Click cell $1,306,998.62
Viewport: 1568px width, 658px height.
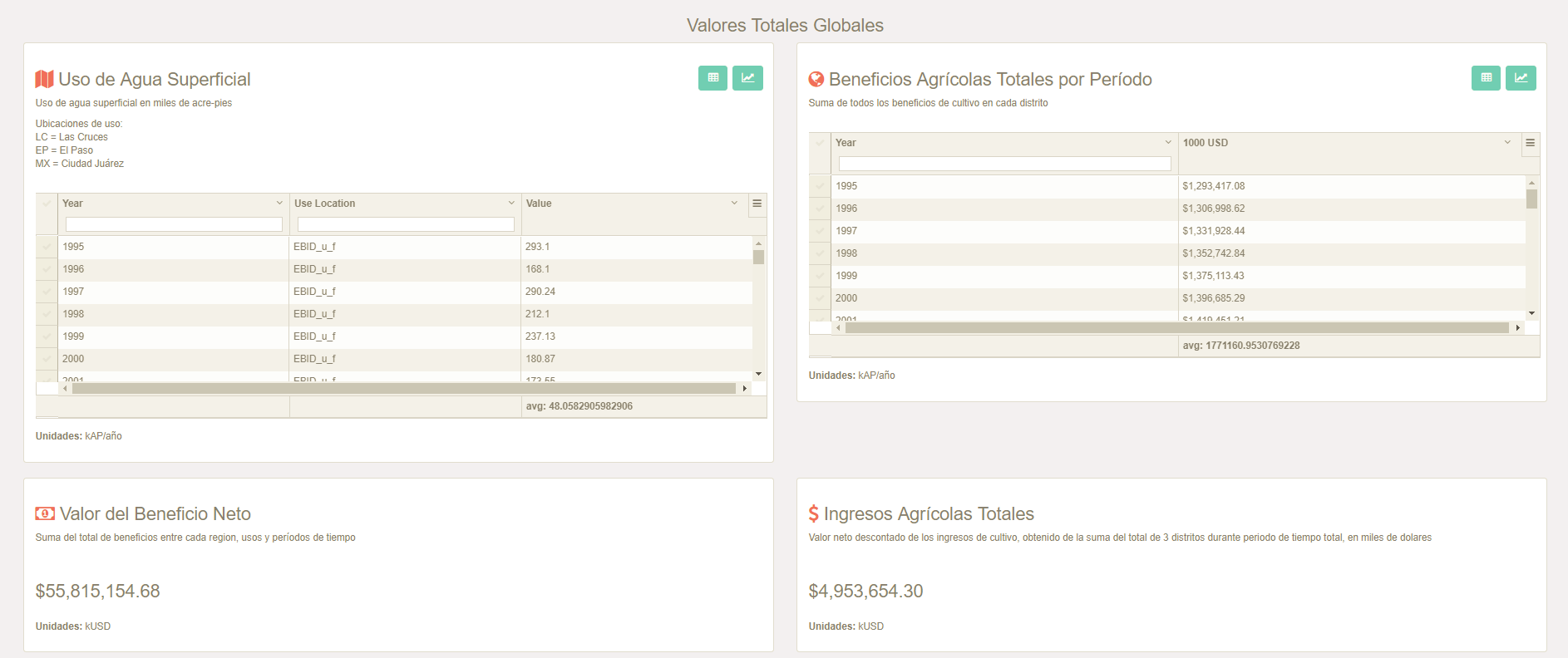tap(1352, 209)
